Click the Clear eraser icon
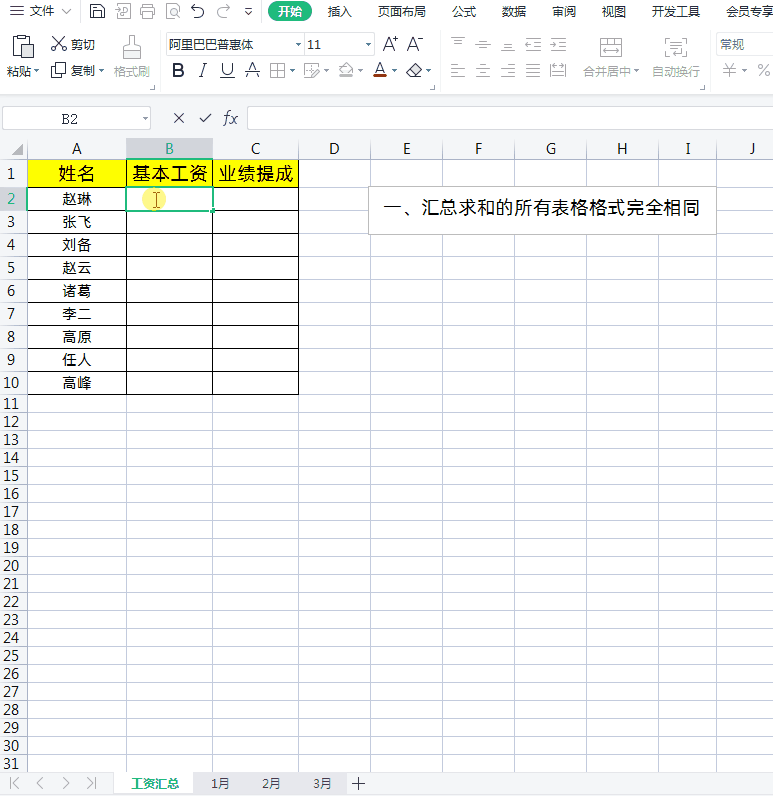The image size is (773, 796). (x=414, y=70)
